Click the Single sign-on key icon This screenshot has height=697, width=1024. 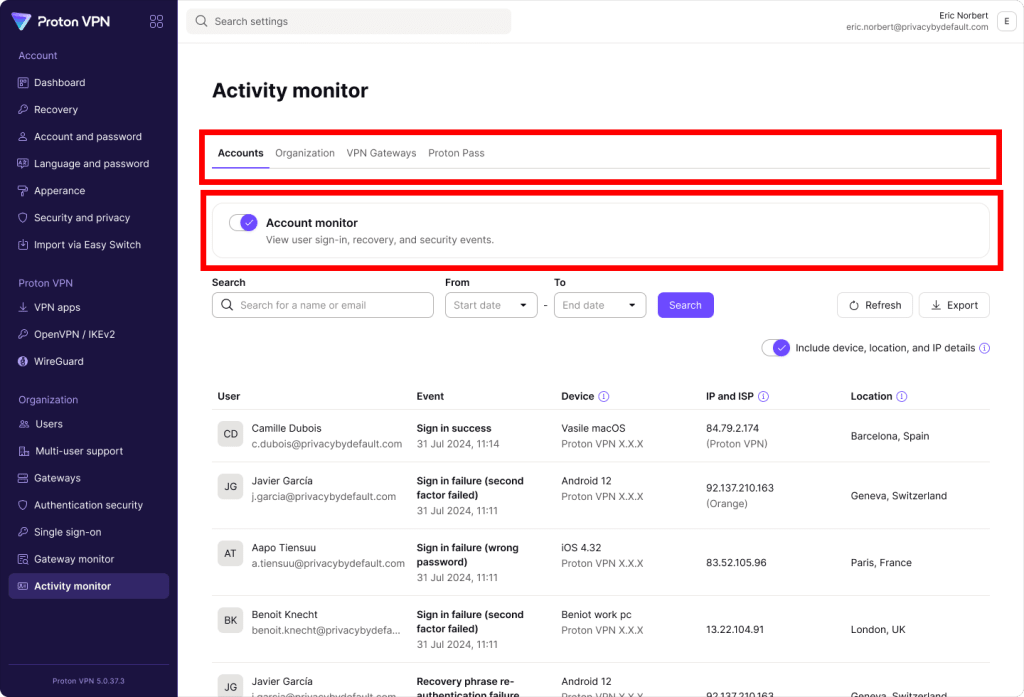[23, 532]
